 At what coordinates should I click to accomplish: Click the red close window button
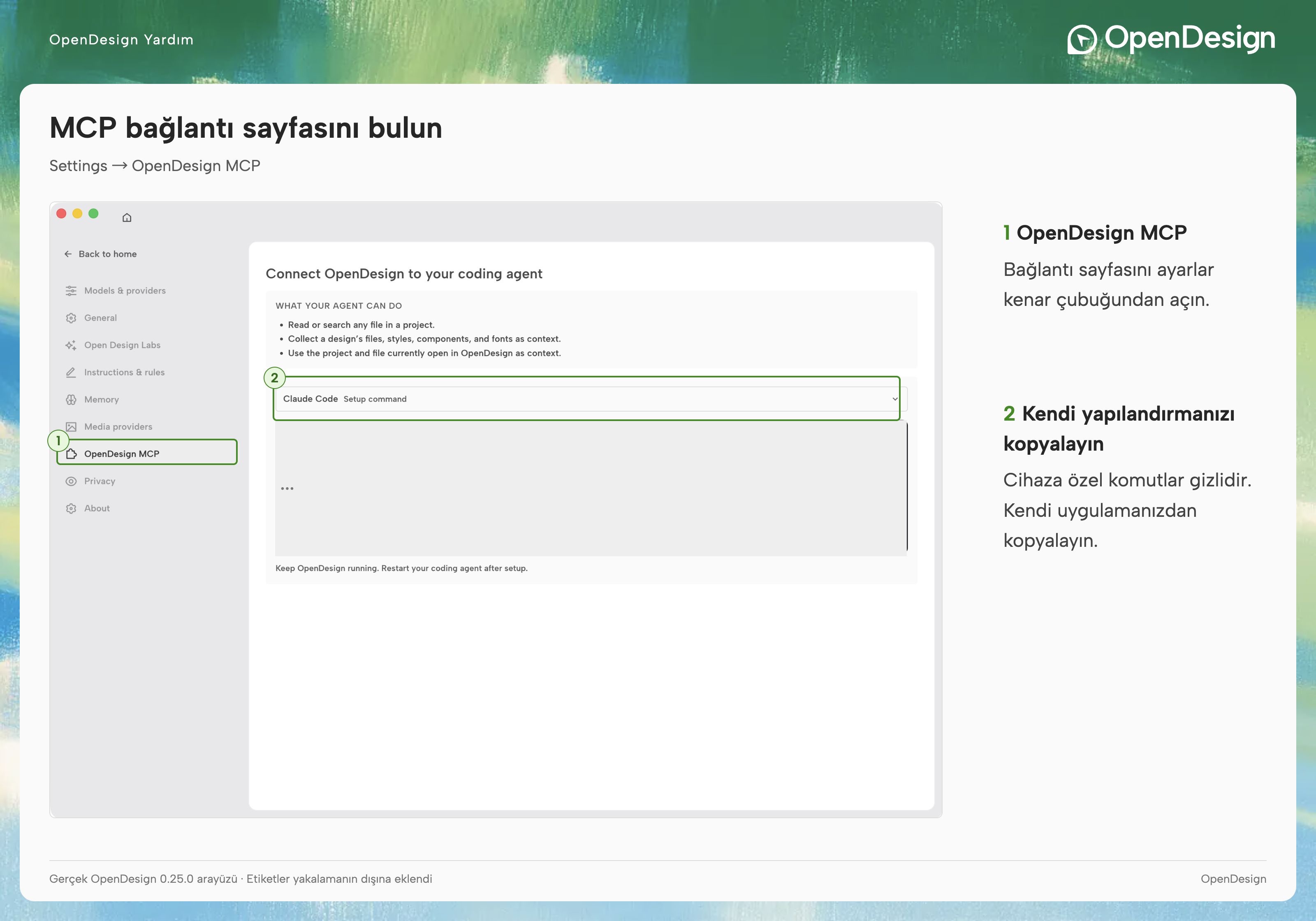(x=61, y=214)
